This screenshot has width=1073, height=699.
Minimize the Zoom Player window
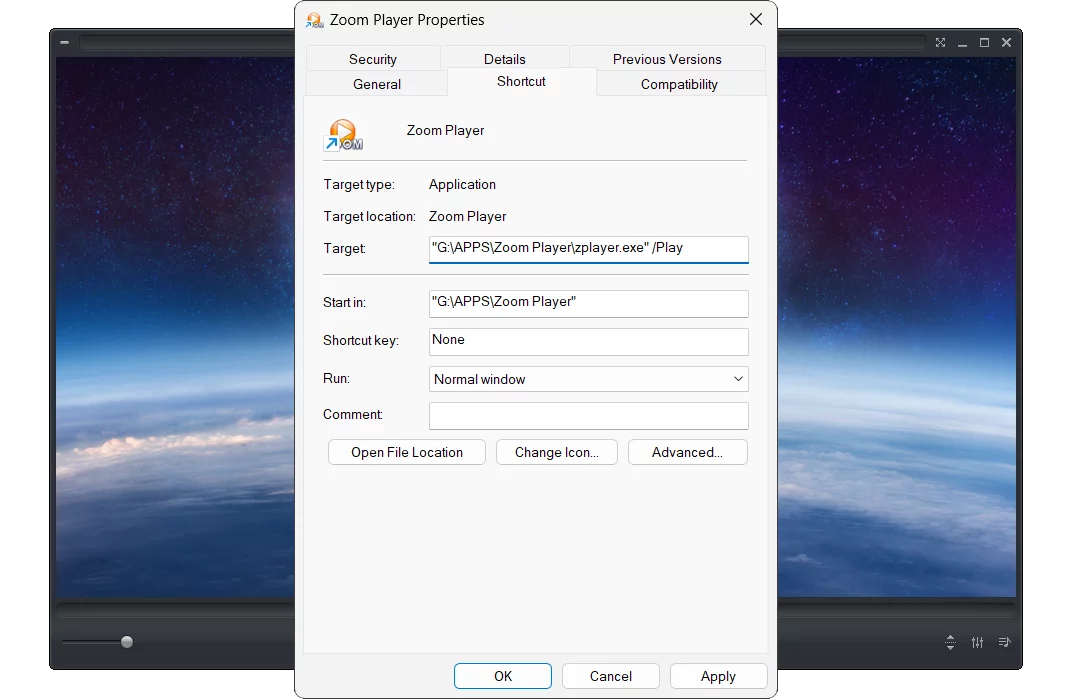962,43
